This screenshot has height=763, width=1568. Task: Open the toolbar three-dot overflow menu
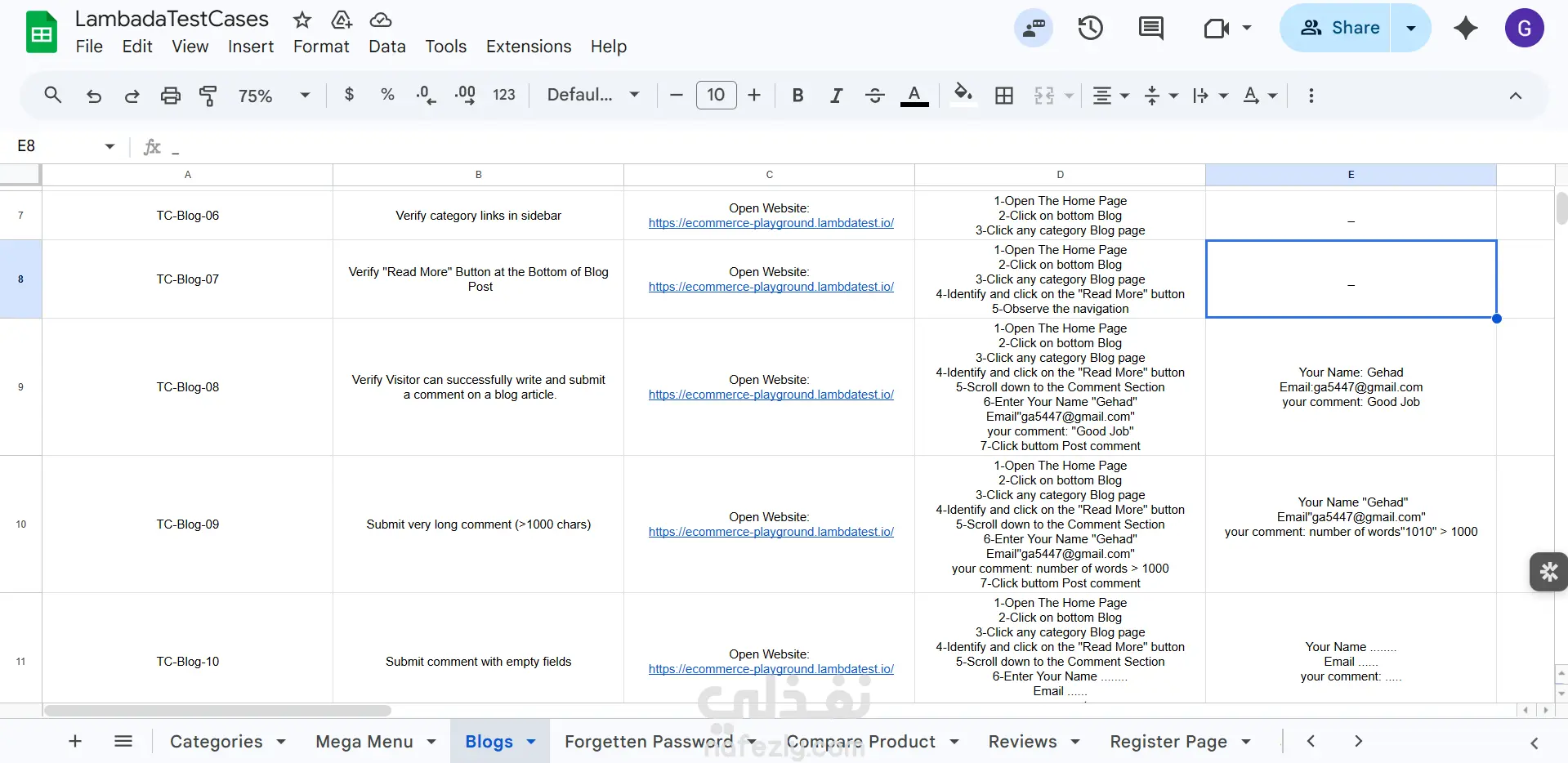[x=1311, y=96]
